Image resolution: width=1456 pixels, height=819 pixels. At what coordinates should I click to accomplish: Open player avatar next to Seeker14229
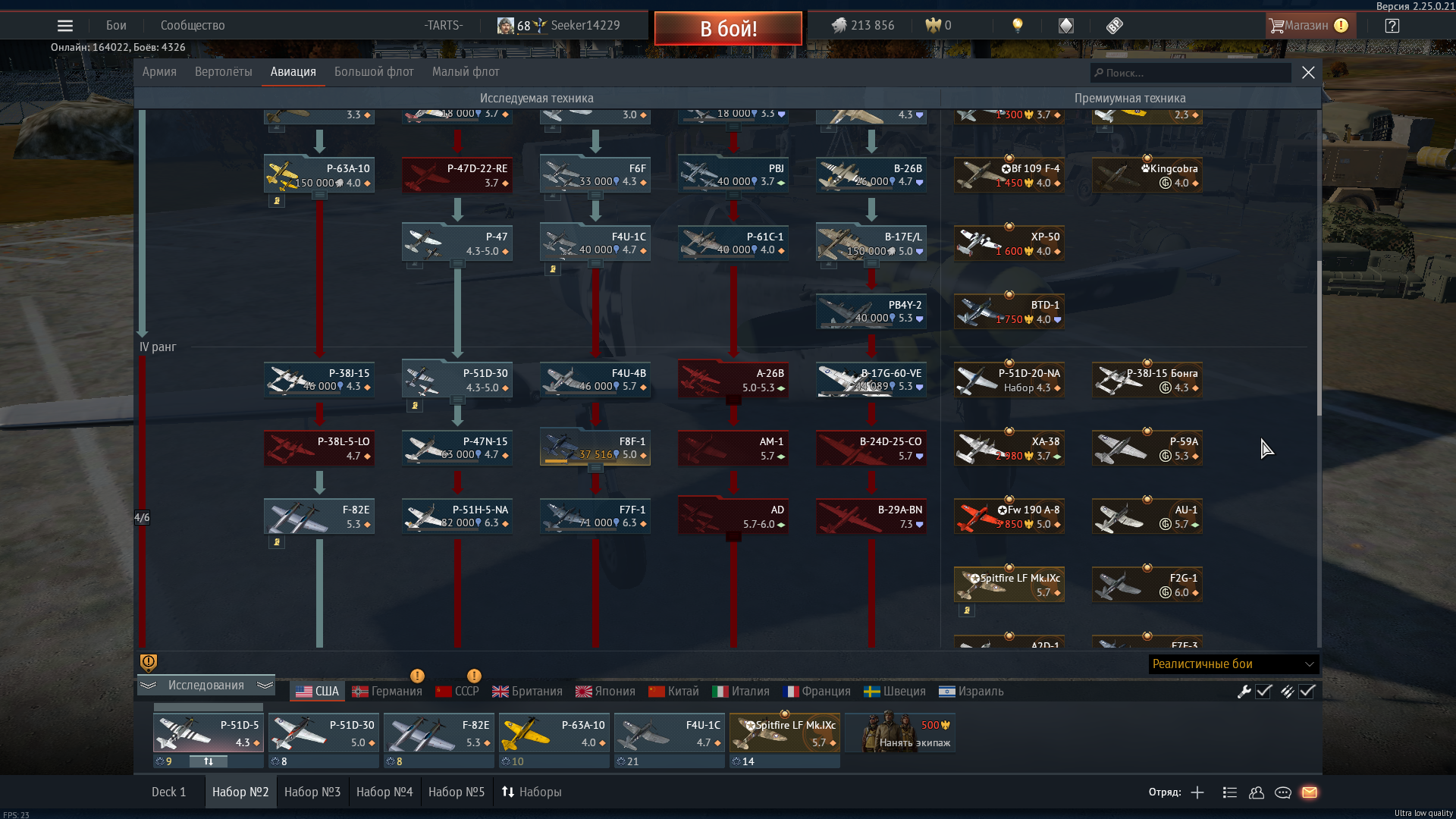(506, 26)
